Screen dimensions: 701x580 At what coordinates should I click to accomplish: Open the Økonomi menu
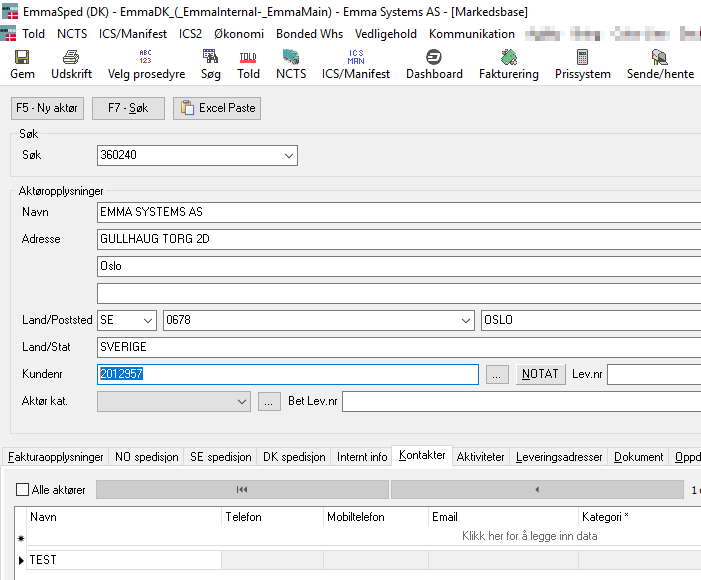coord(239,33)
